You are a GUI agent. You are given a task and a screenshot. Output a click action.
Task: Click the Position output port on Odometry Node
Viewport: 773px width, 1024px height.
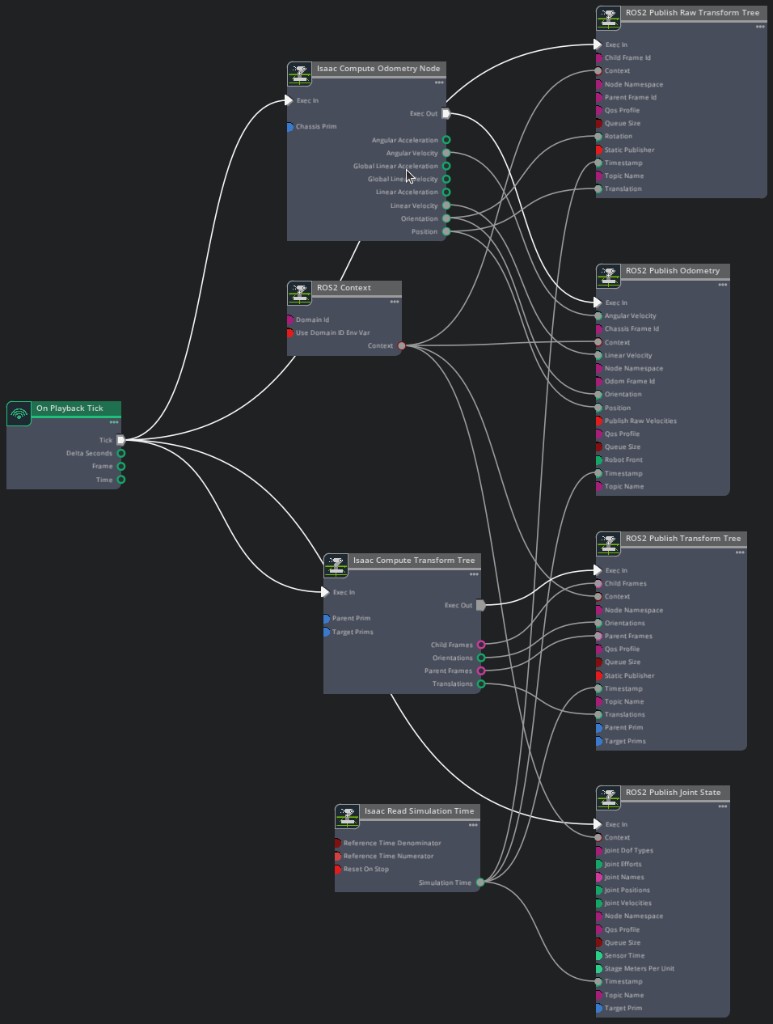(446, 231)
